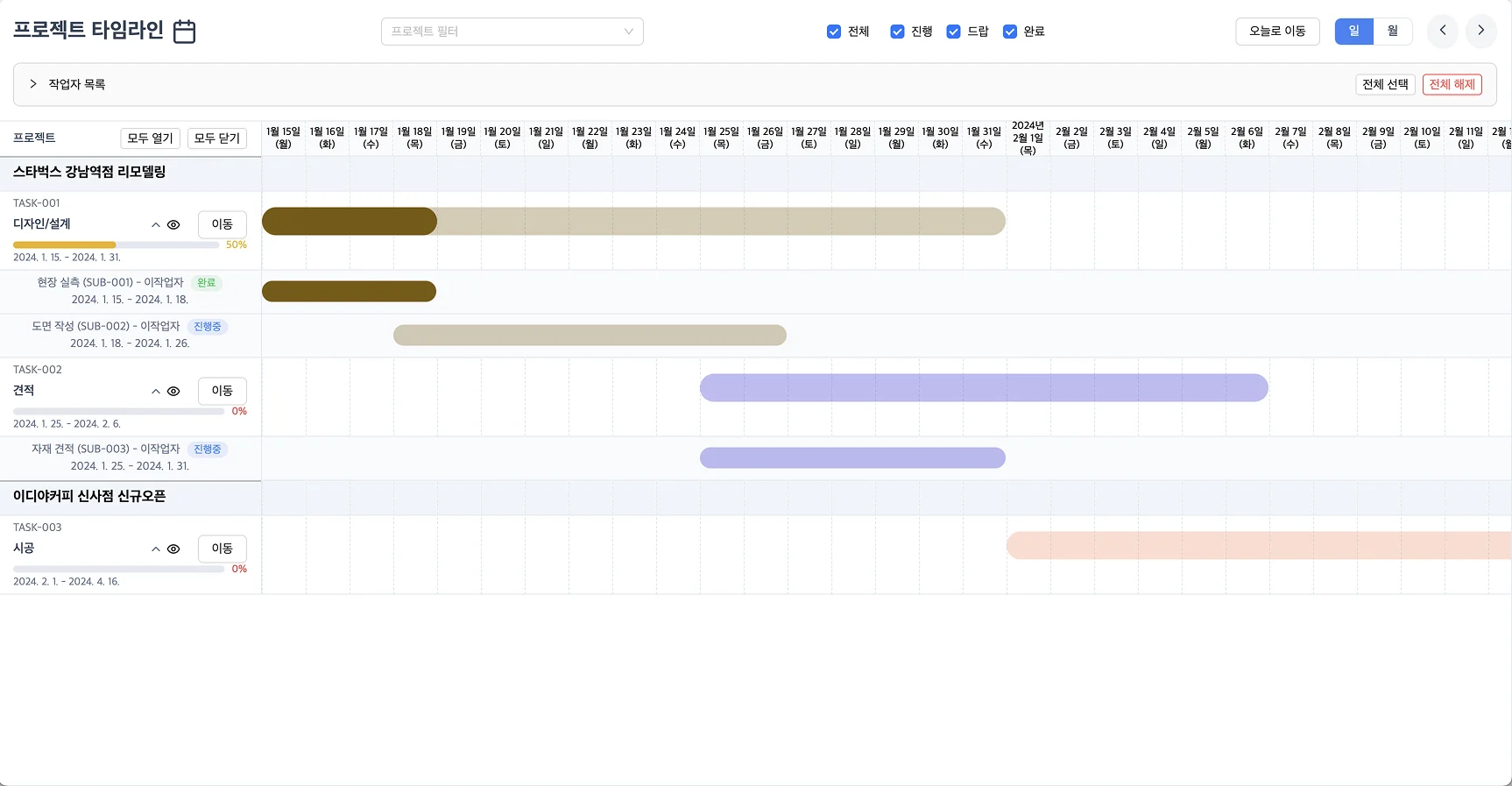Screen dimensions: 1512x786
Task: Click date range 2024. 2. 1. - 2024. 4. 16.
Action: coord(67,582)
